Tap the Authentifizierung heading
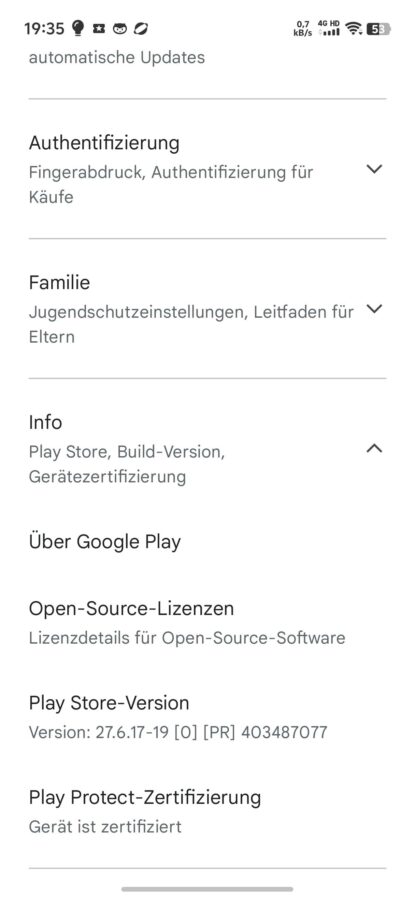Viewport: 415px width, 900px height. [x=104, y=143]
